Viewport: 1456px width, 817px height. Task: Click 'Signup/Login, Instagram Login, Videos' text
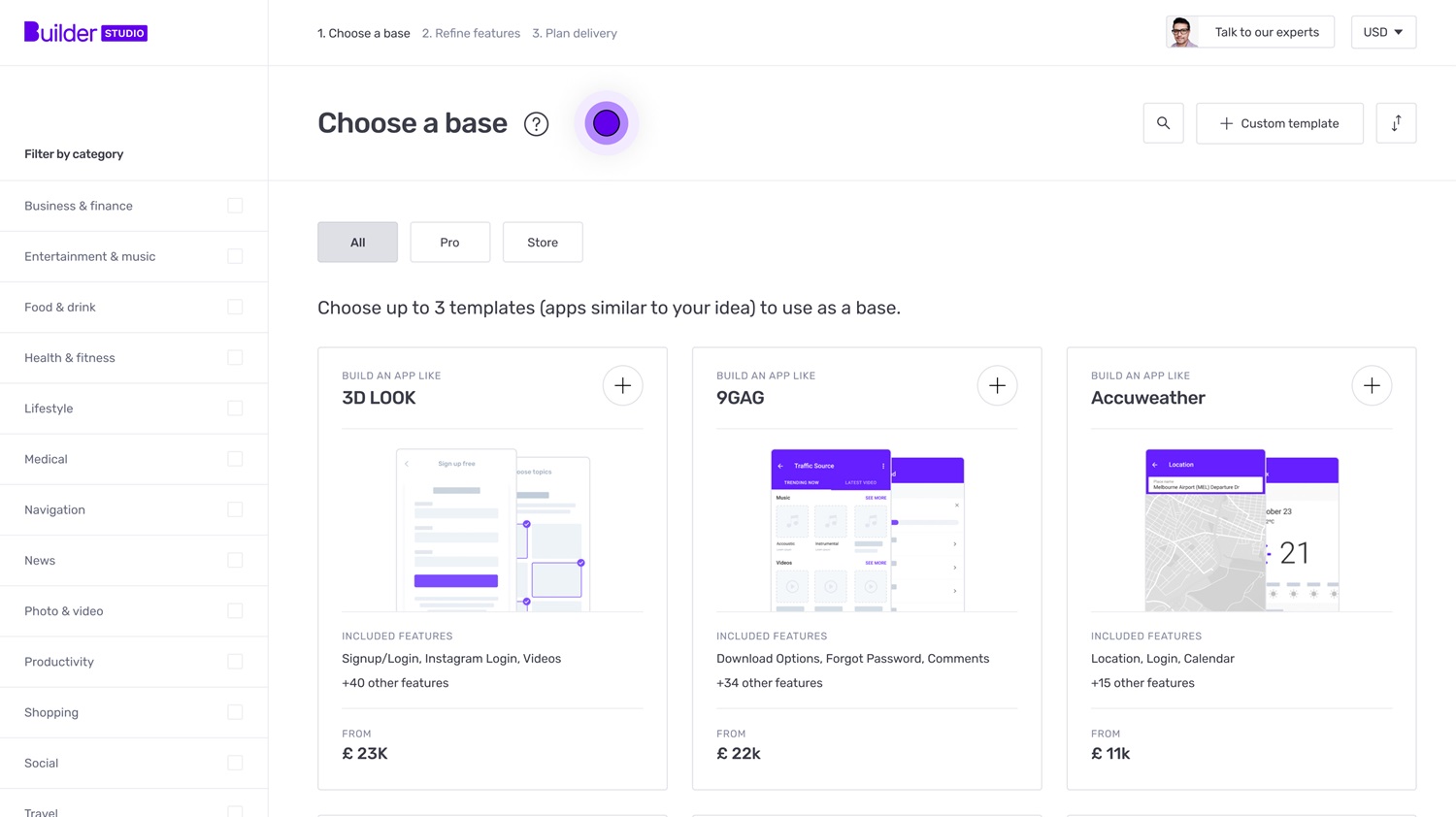click(x=451, y=659)
